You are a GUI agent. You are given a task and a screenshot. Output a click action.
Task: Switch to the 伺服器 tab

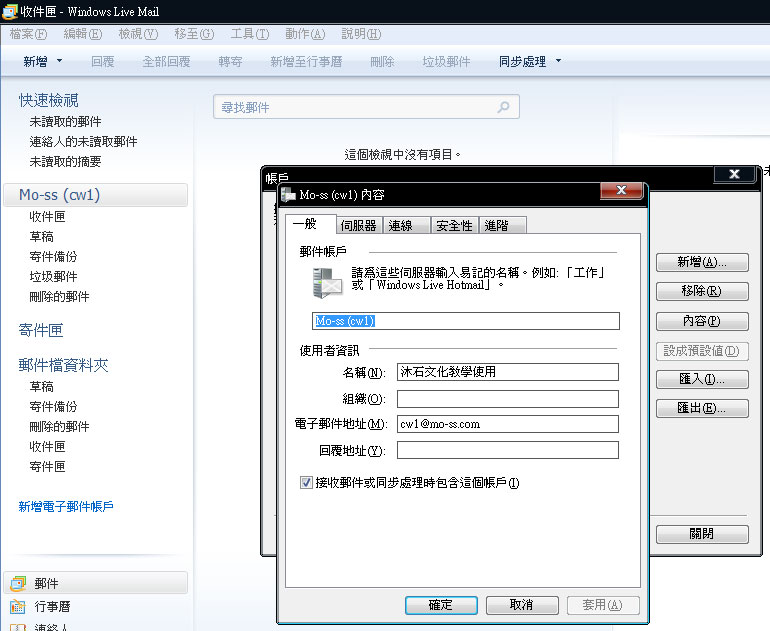pyautogui.click(x=358, y=225)
